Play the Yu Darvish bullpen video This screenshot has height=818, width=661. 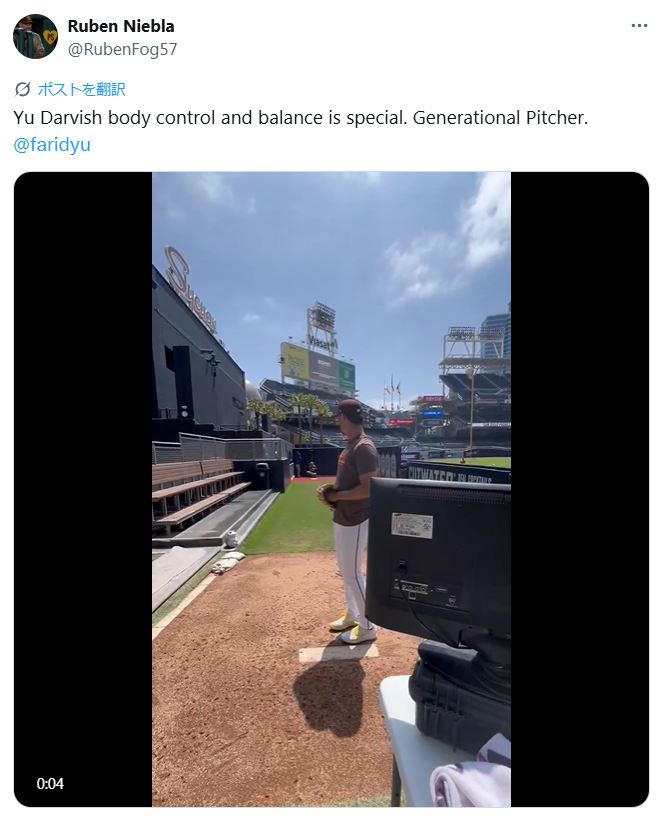tap(331, 489)
